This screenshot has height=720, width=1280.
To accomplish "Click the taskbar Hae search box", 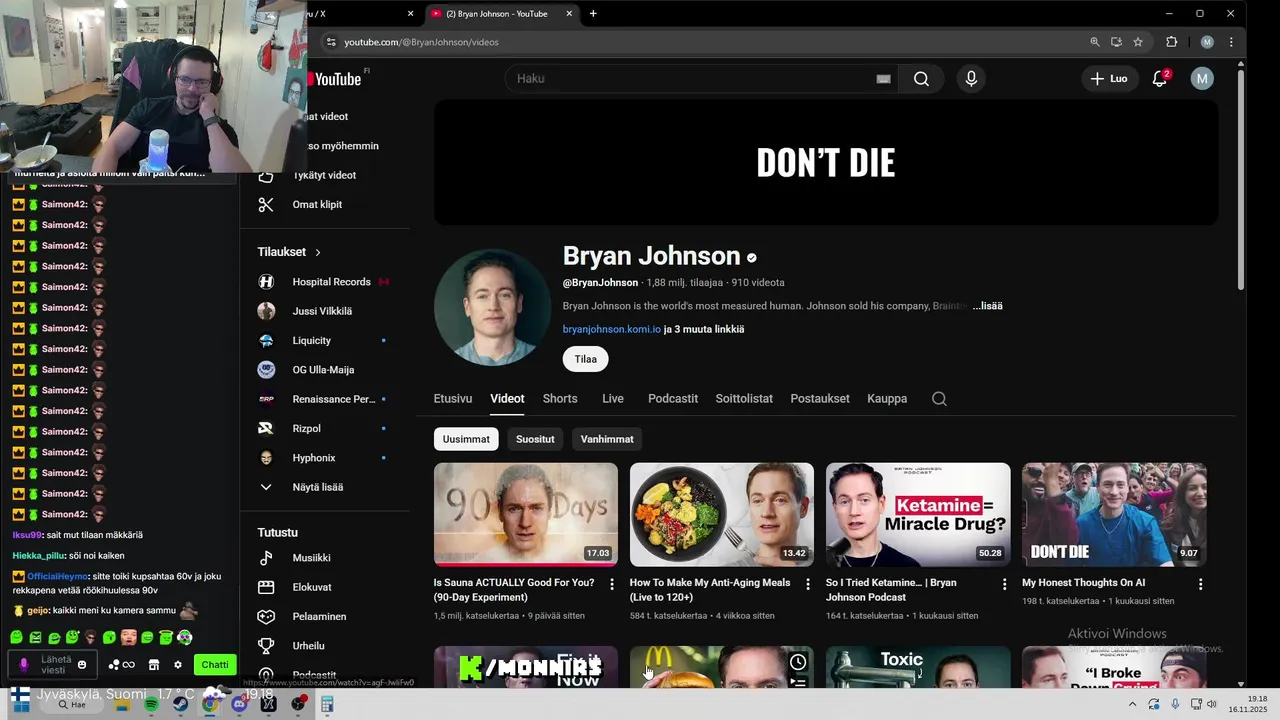I will 71,705.
